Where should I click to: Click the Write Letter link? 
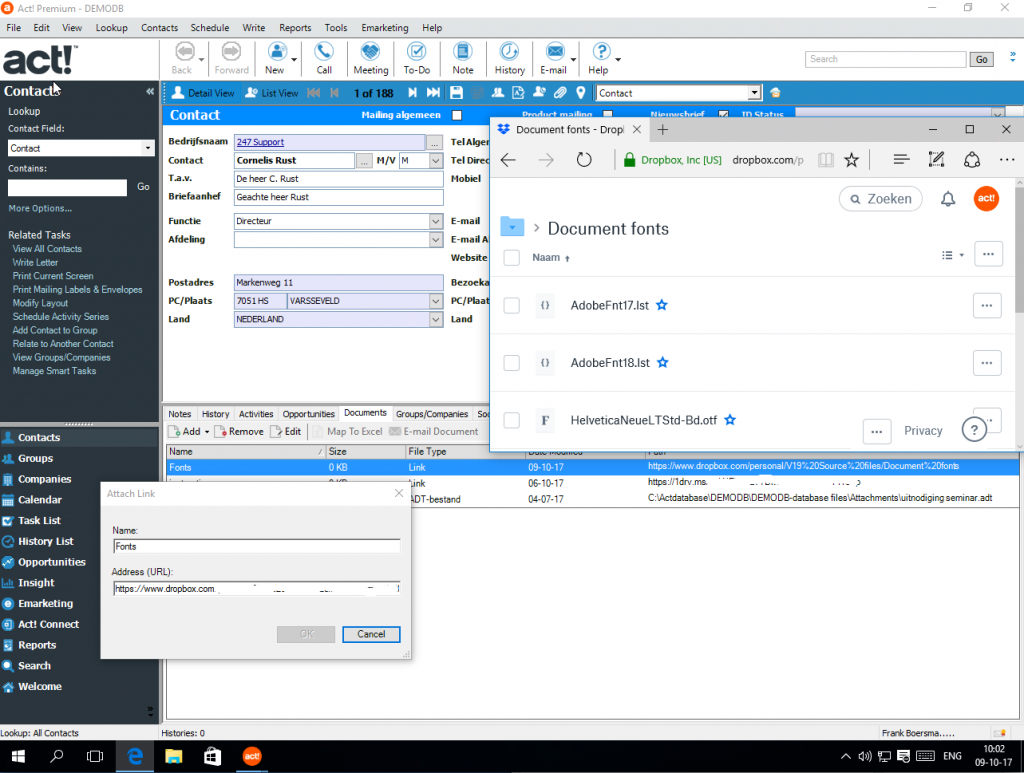point(35,262)
